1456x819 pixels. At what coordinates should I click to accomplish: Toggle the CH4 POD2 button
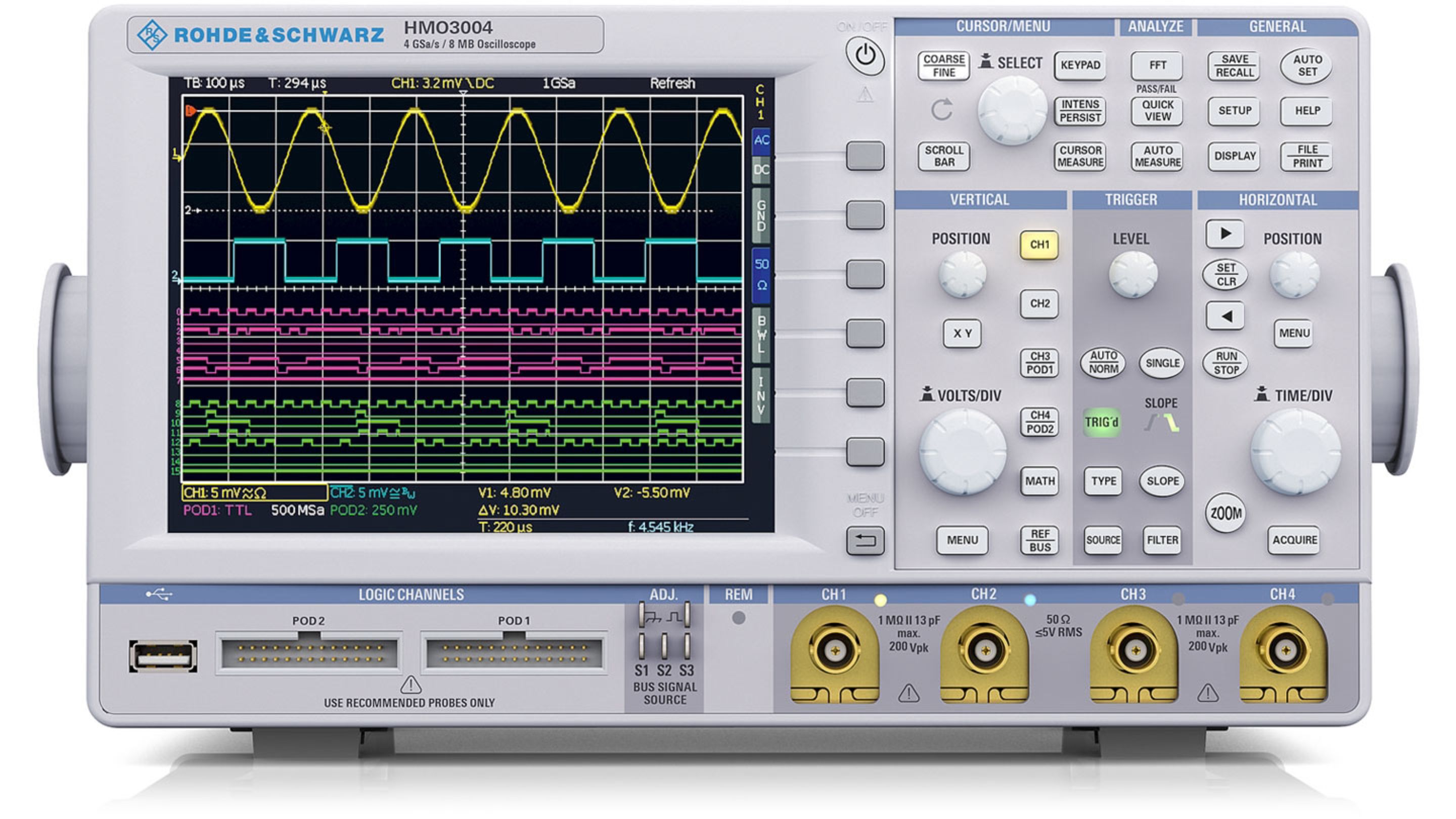point(1039,422)
